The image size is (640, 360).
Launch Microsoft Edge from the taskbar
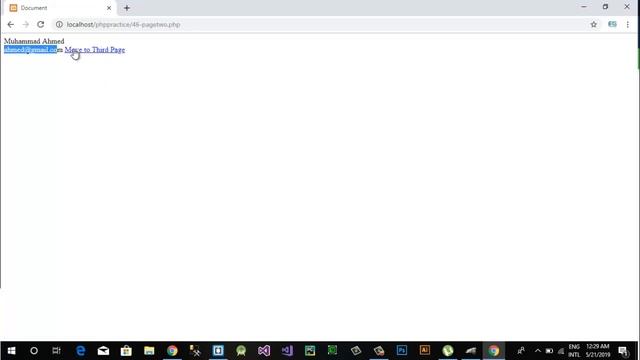click(80, 351)
